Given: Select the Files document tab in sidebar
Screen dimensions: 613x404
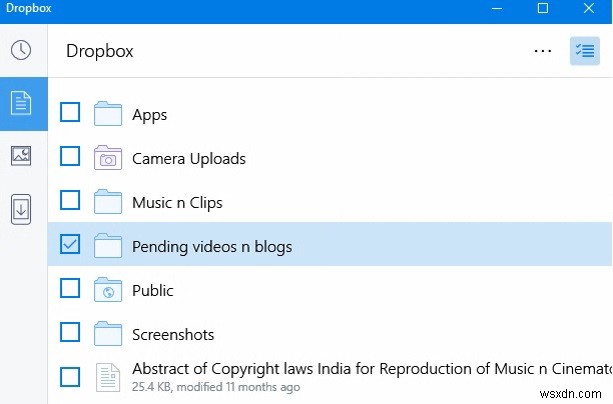Looking at the screenshot, I should 21,103.
